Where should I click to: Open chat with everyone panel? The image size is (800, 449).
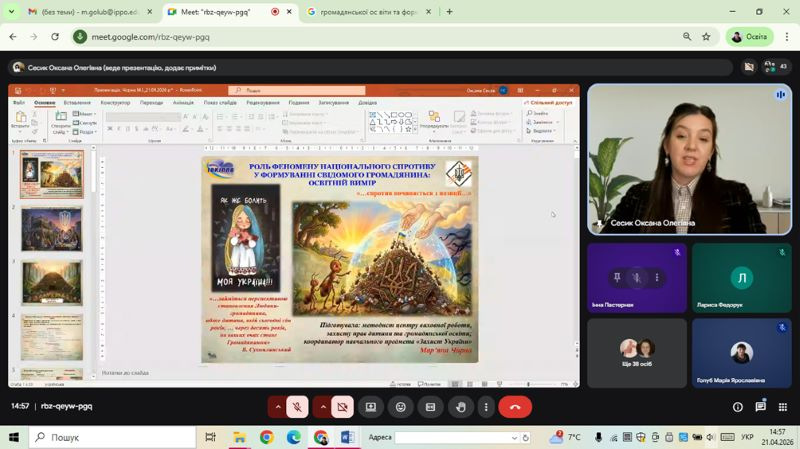coord(760,407)
